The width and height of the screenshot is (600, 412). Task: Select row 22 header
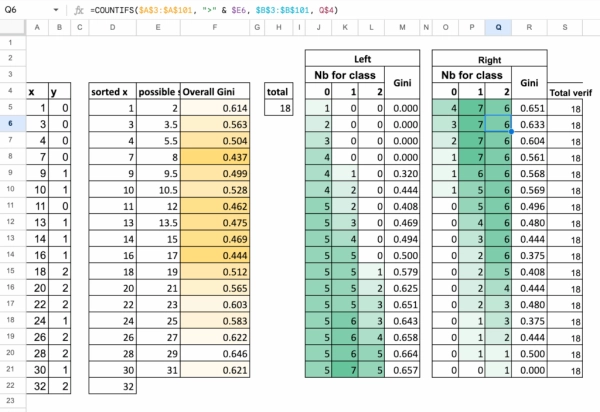(x=10, y=384)
